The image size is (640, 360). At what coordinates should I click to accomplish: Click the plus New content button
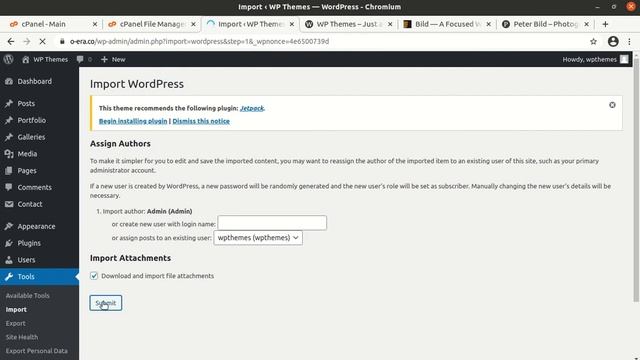113,59
